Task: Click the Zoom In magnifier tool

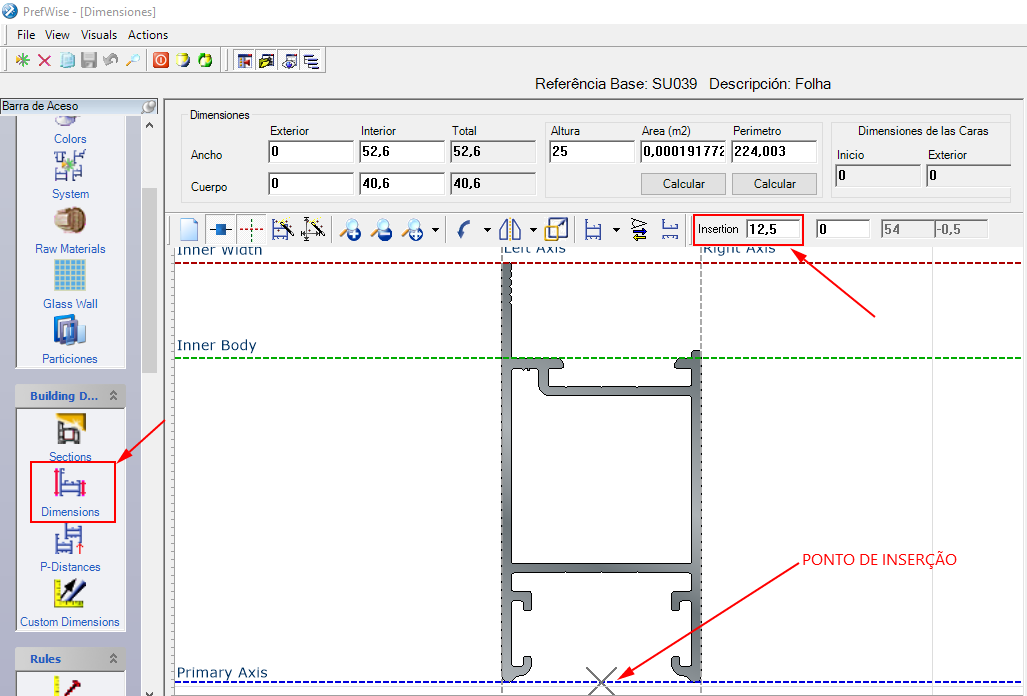Action: [x=350, y=229]
